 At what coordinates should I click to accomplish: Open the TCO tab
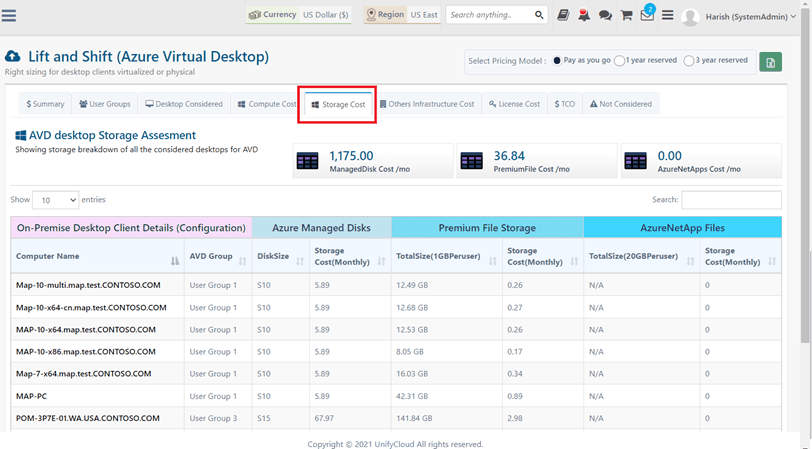(x=565, y=104)
